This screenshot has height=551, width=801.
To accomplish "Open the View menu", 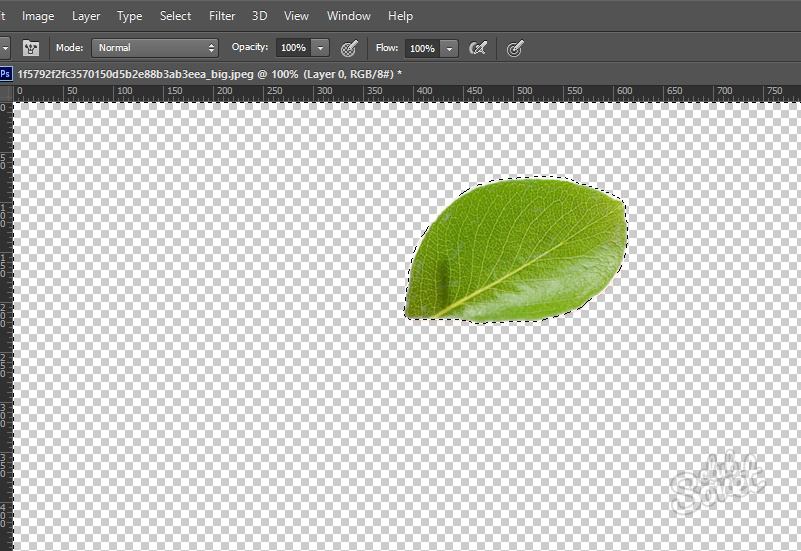I will 296,16.
